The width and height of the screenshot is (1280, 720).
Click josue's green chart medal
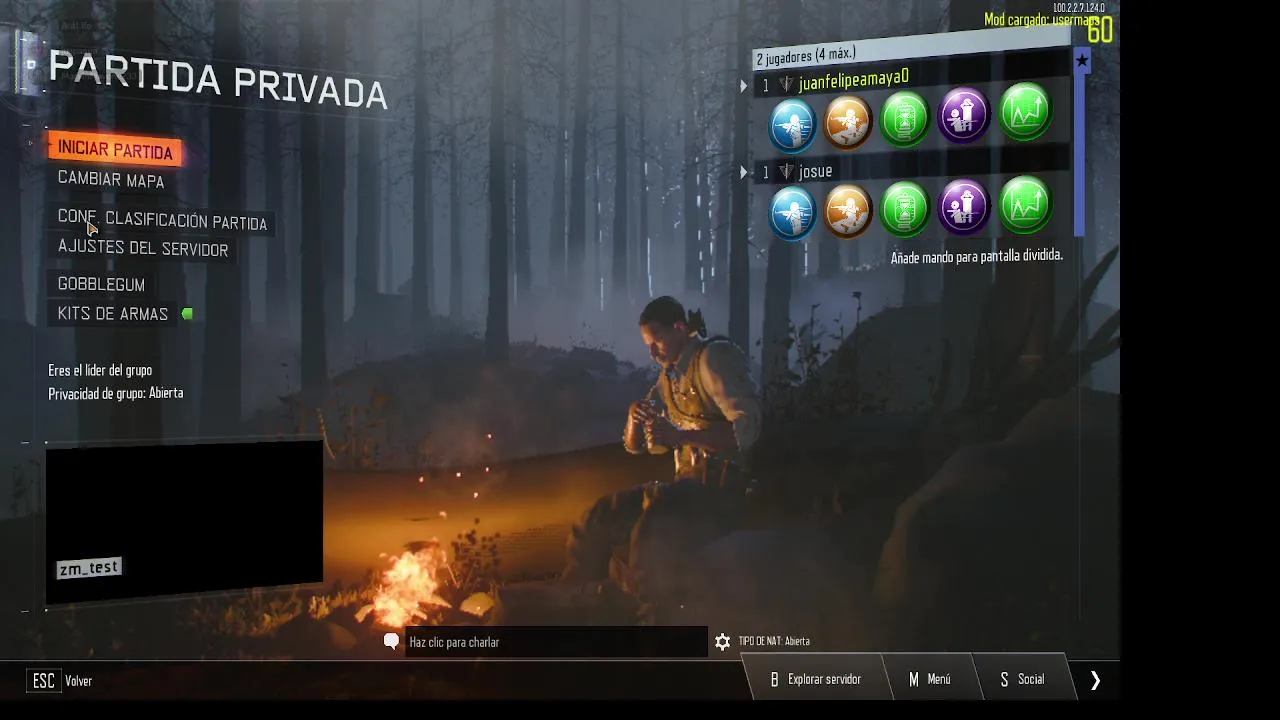coord(1025,203)
